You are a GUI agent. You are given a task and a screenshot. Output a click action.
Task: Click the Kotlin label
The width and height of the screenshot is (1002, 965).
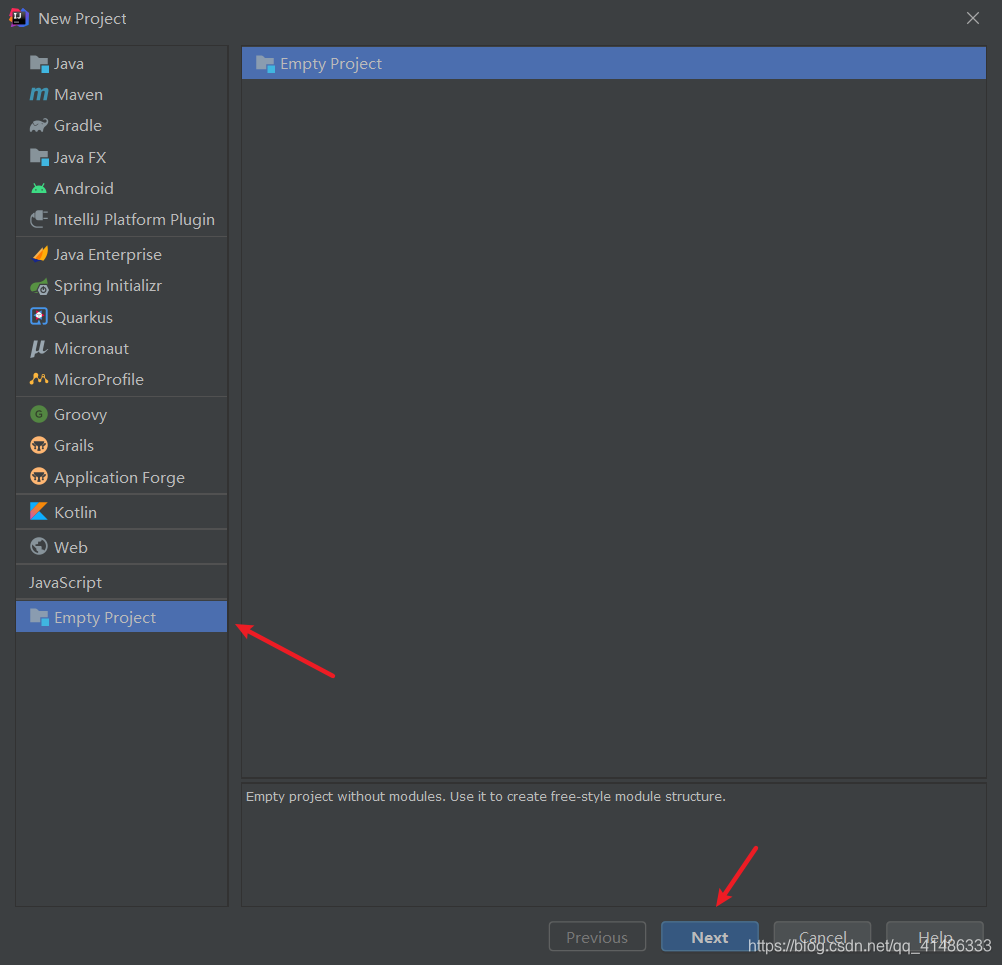pos(75,513)
